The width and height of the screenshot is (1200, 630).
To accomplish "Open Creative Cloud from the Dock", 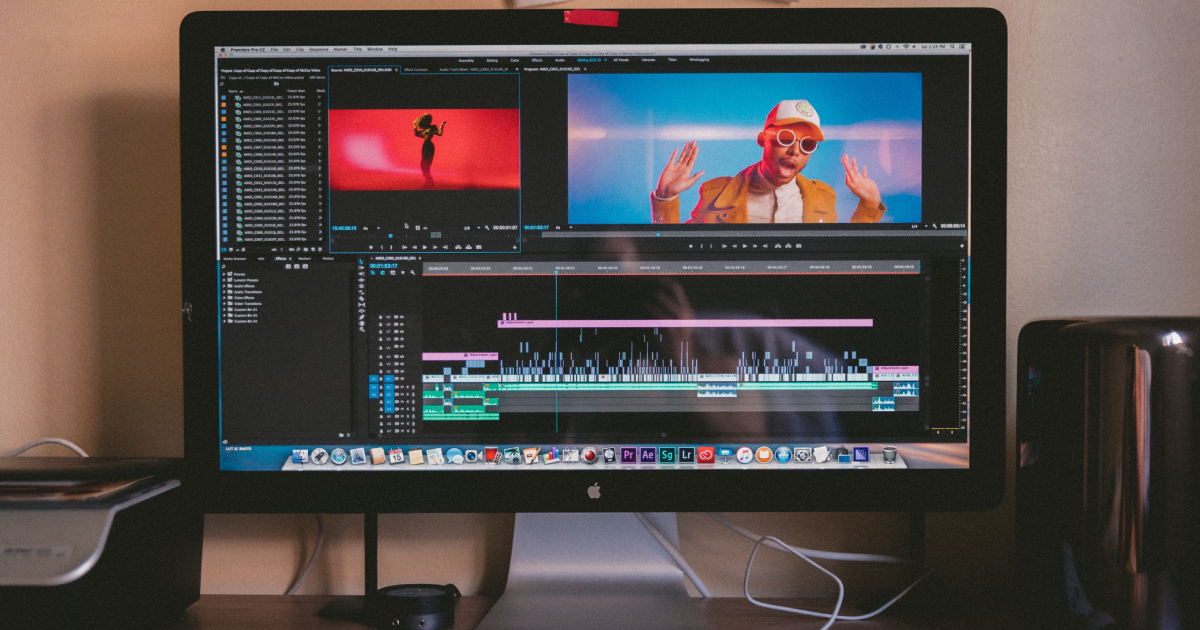I will [706, 455].
